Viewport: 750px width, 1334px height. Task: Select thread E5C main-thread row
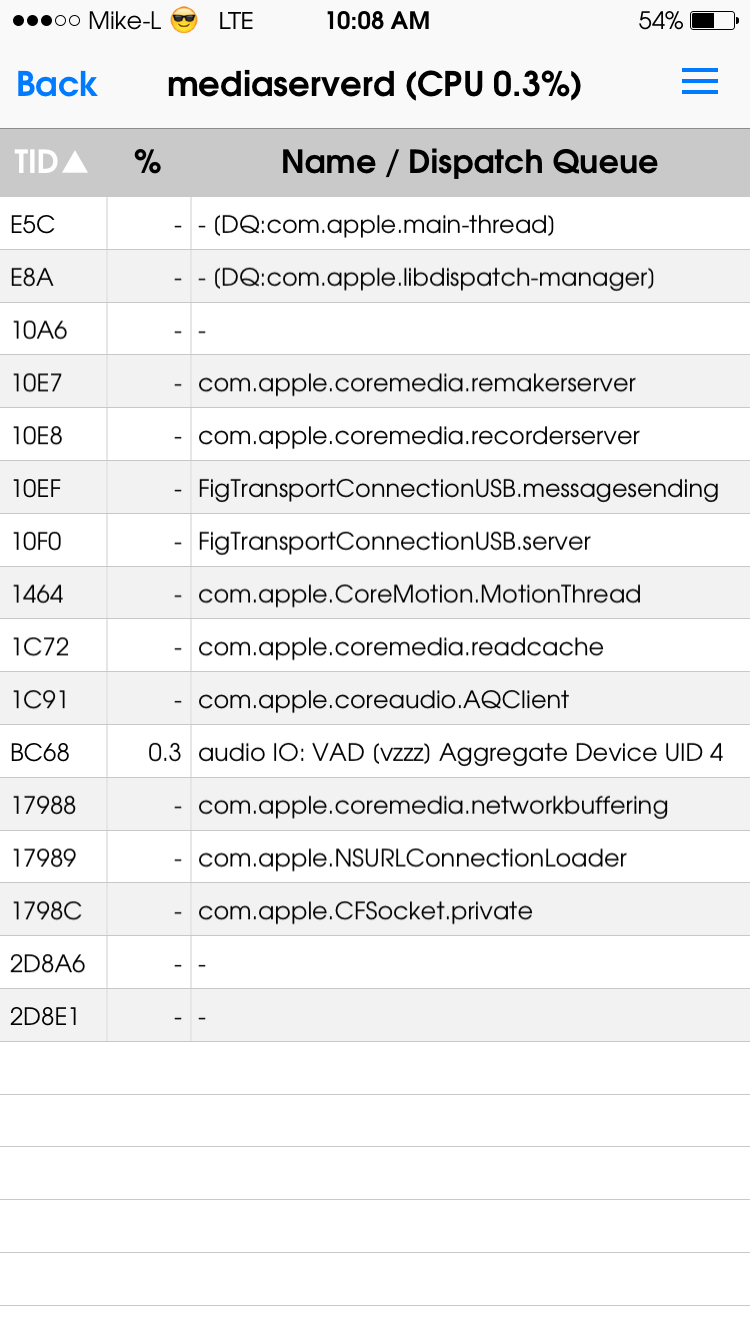(x=375, y=224)
